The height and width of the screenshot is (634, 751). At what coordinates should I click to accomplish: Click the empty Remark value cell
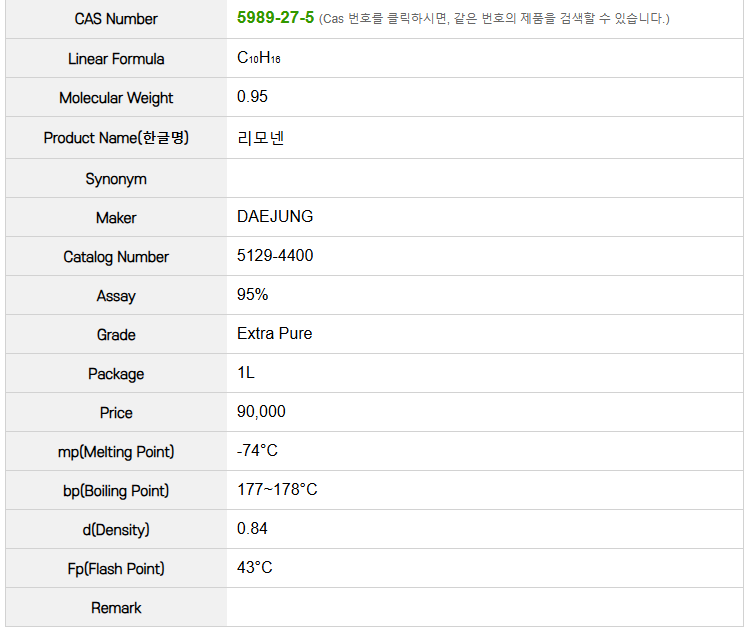[485, 607]
